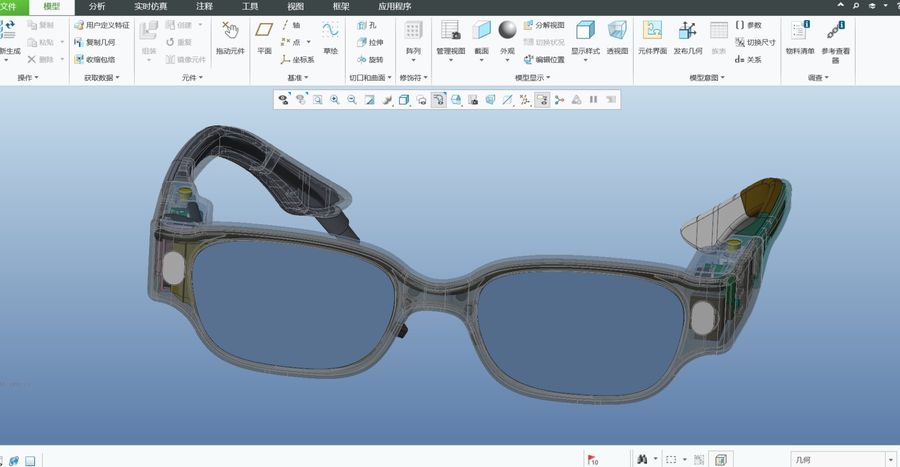This screenshot has width=900, height=467.
Task: Open the display style cube in graphics toolbar
Action: (404, 100)
